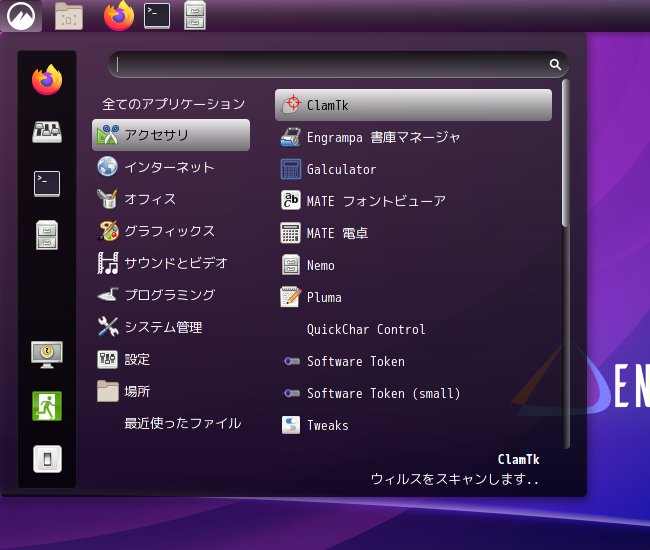Launch Galculator
This screenshot has width=650, height=550.
(413, 169)
